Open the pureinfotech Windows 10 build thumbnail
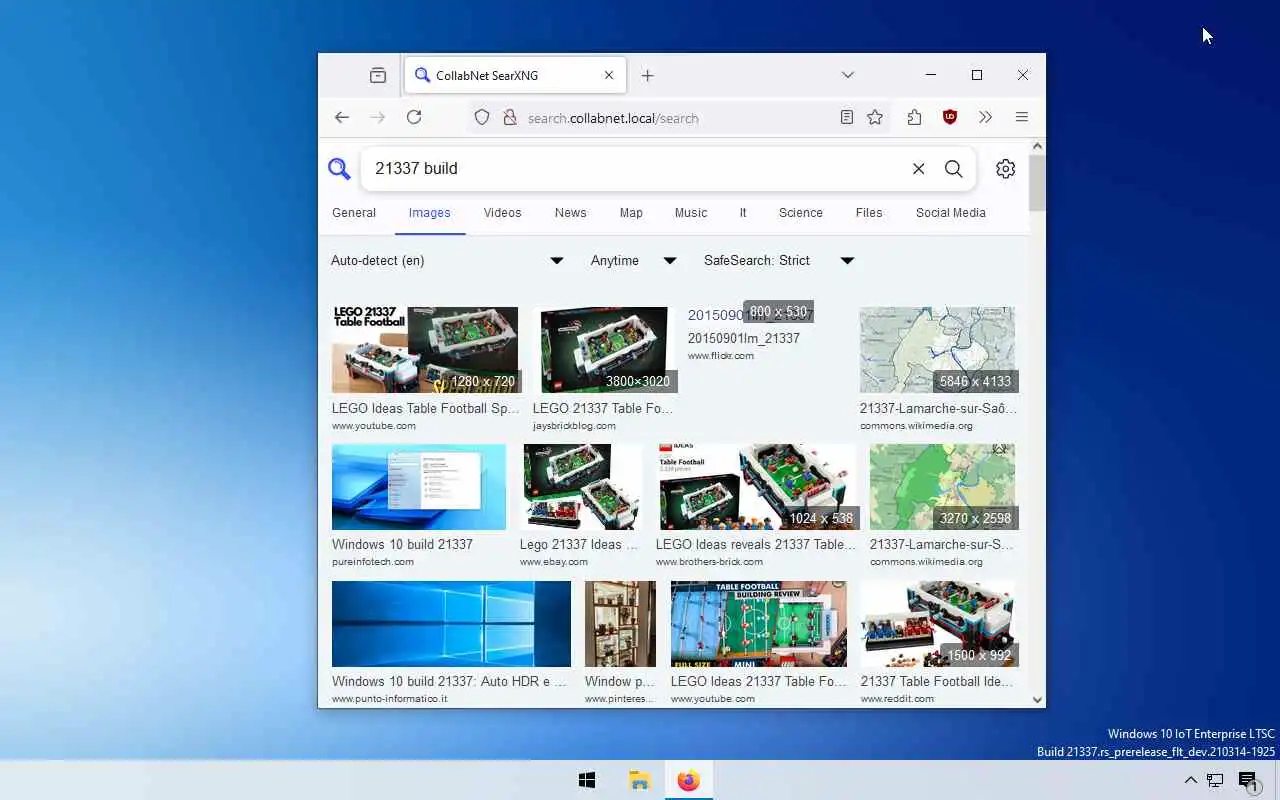 coord(419,487)
